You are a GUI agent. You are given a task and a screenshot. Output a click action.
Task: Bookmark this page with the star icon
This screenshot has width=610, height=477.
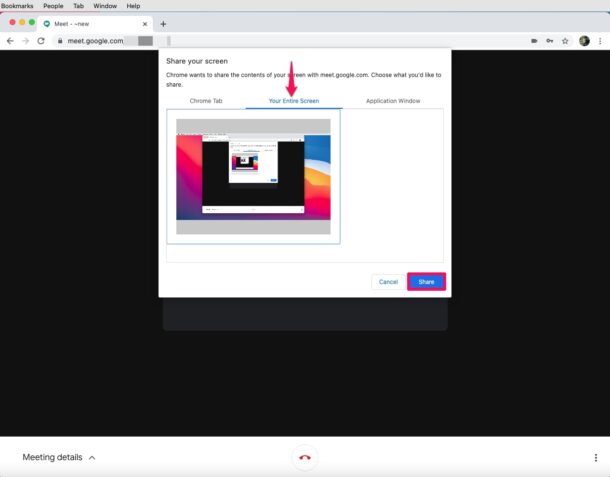(x=565, y=41)
